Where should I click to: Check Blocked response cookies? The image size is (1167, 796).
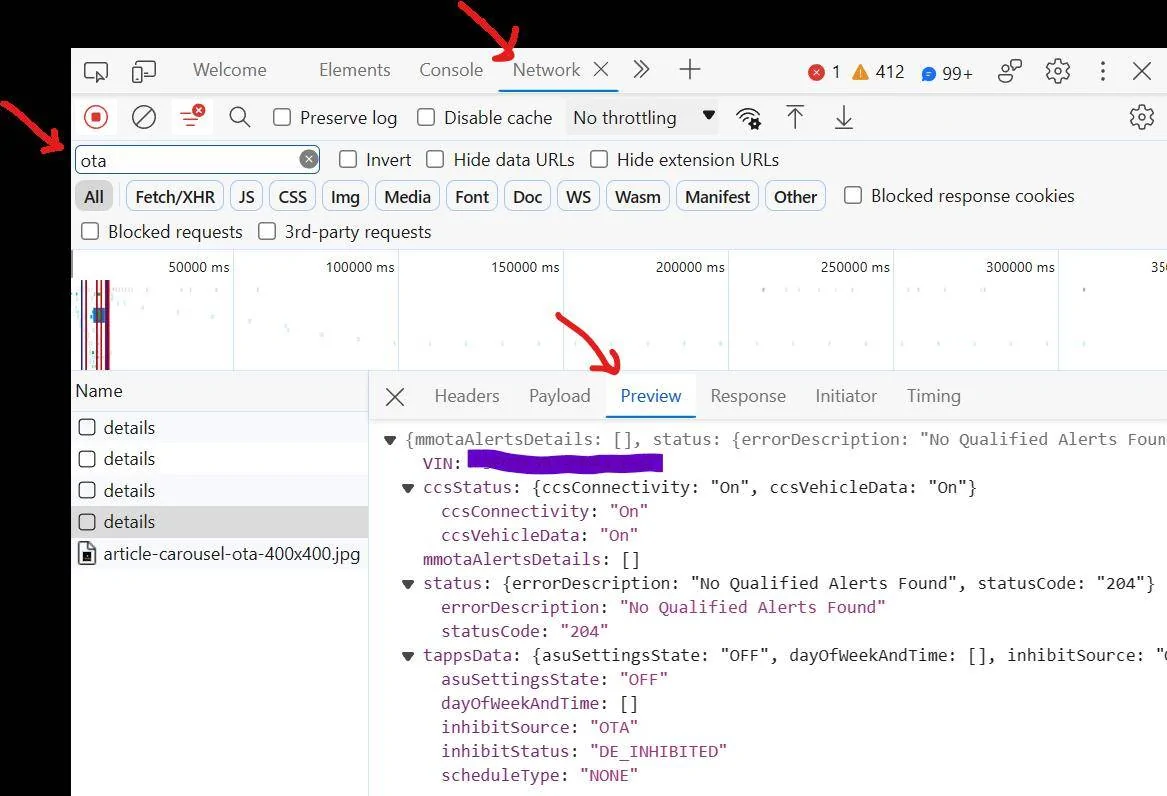click(853, 196)
